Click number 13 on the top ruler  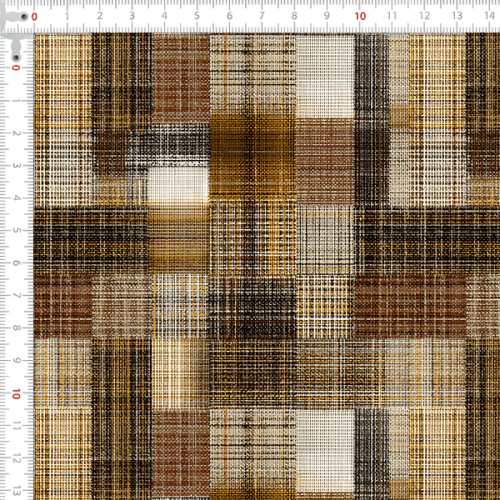(x=457, y=16)
